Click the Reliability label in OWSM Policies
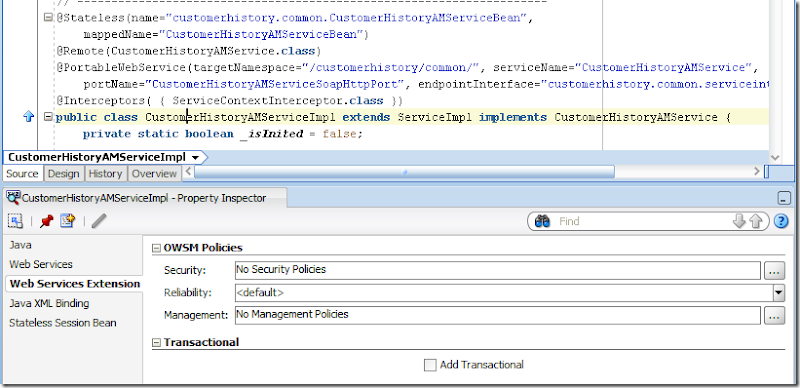This screenshot has height=388, width=800. pos(187,293)
